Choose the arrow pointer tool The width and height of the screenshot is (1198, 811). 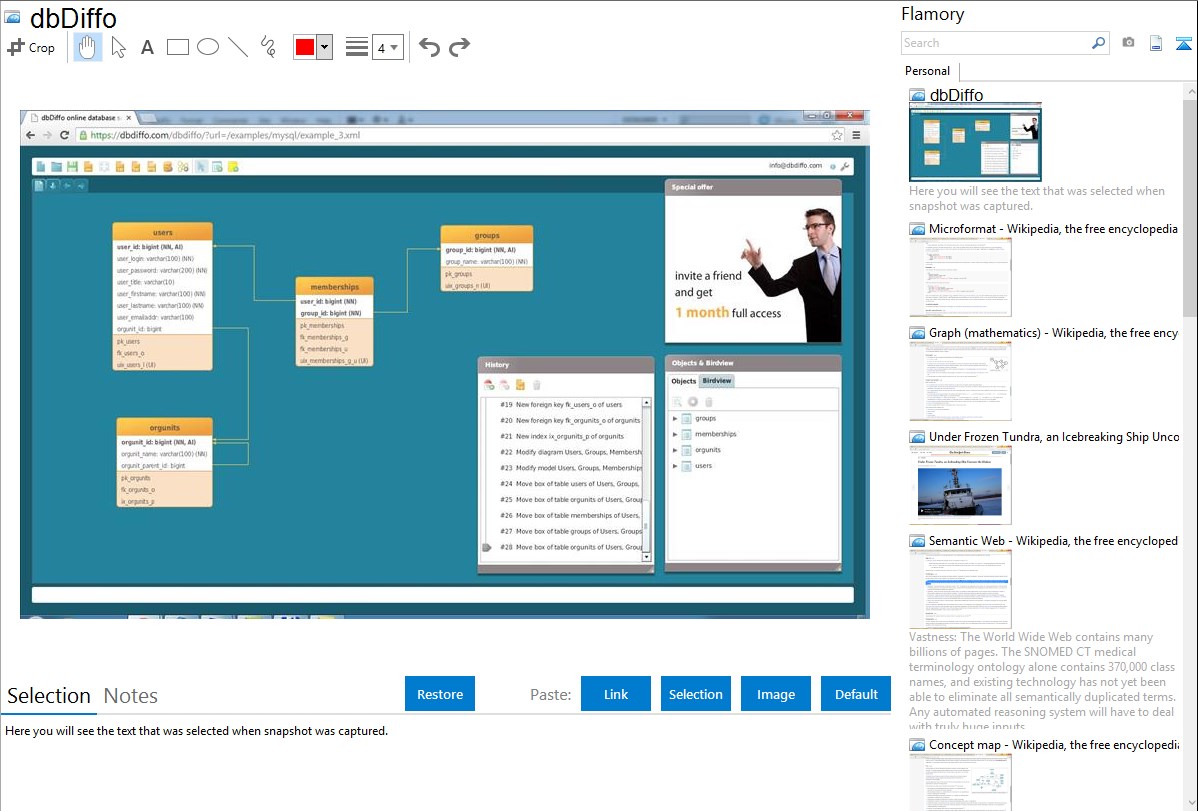[118, 47]
